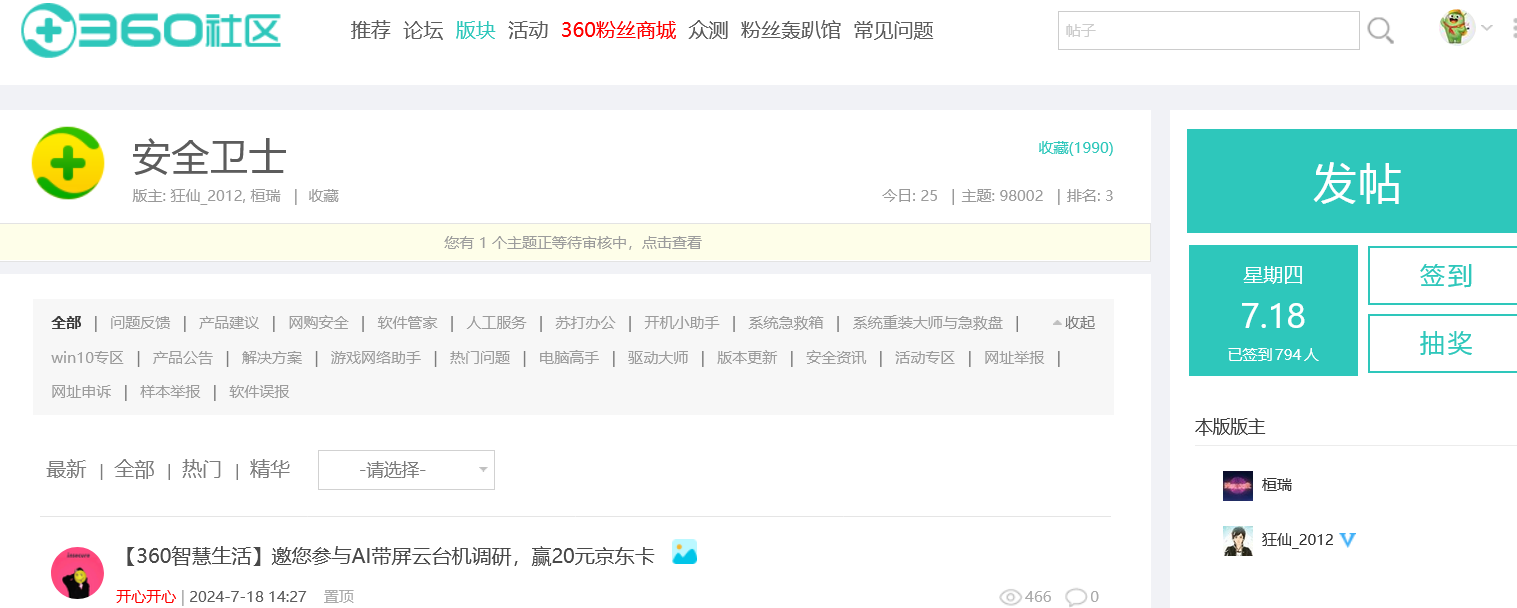Open 版块 in top navigation

click(475, 31)
